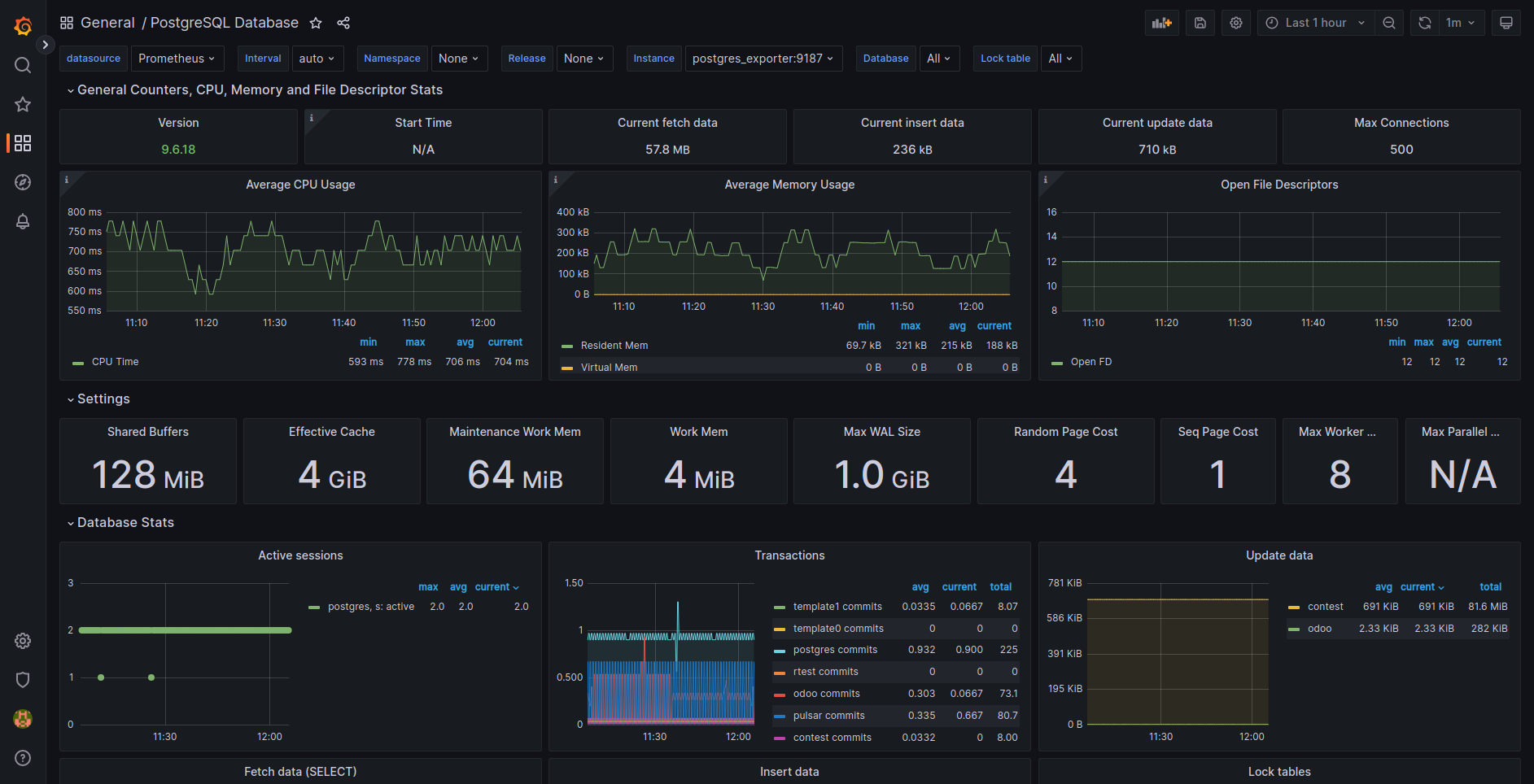Open Starred dashboards in sidebar
The height and width of the screenshot is (784, 1534).
(x=23, y=104)
